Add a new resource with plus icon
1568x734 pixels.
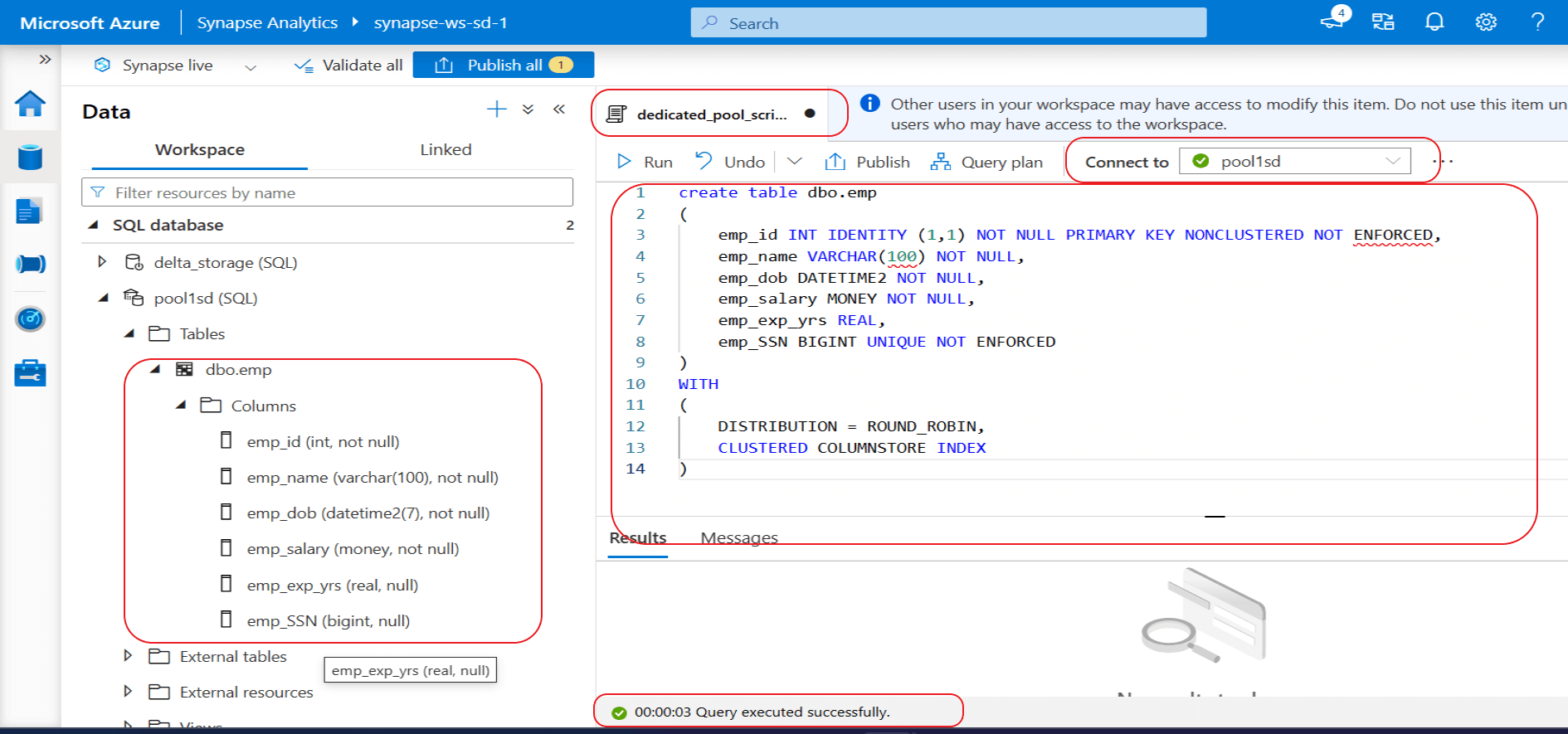[496, 109]
